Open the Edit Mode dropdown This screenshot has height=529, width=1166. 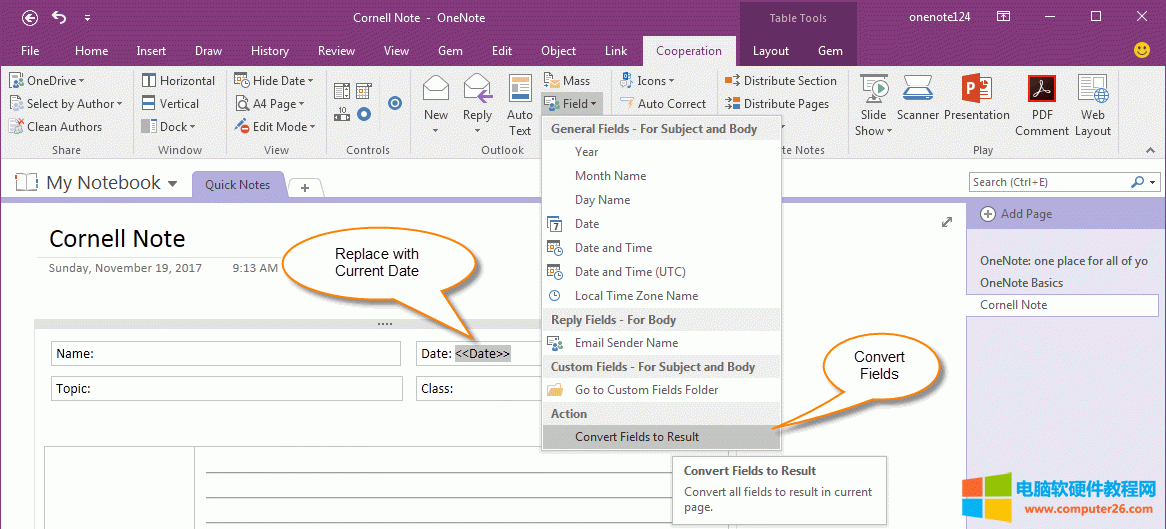pyautogui.click(x=276, y=127)
